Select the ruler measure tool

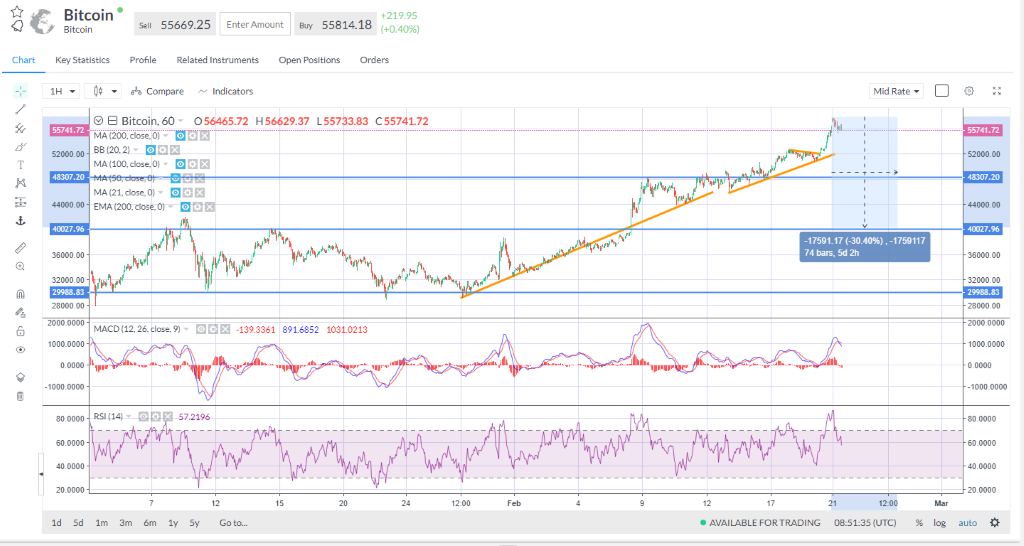click(x=20, y=248)
